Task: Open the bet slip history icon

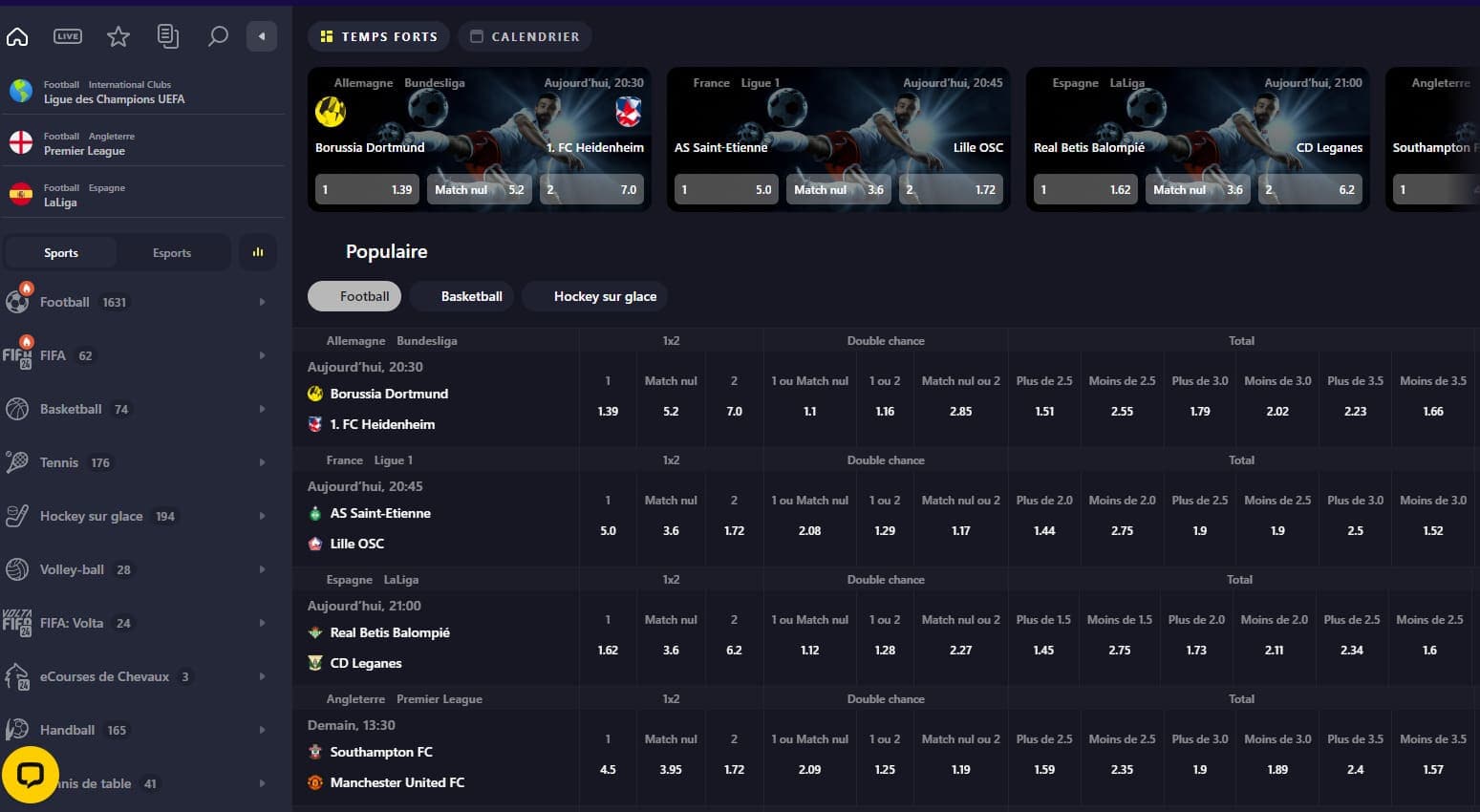Action: pyautogui.click(x=168, y=36)
